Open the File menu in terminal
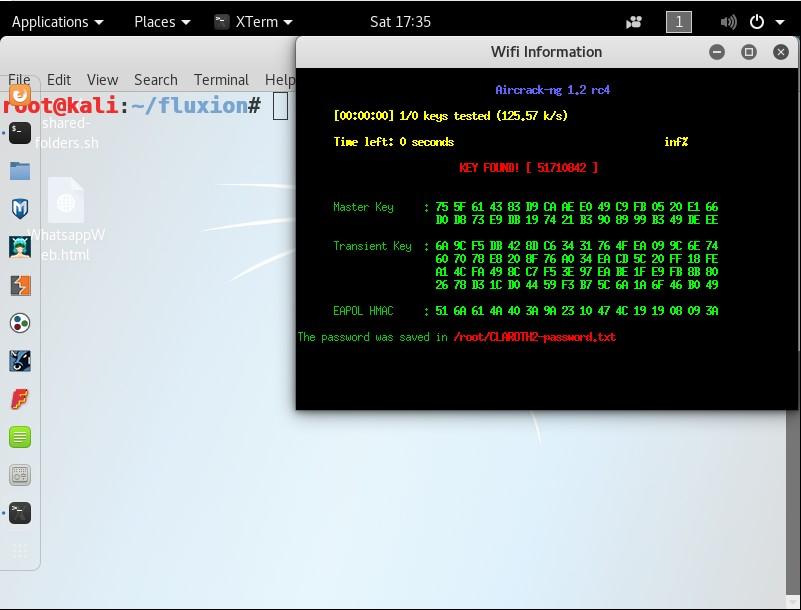 click(19, 80)
